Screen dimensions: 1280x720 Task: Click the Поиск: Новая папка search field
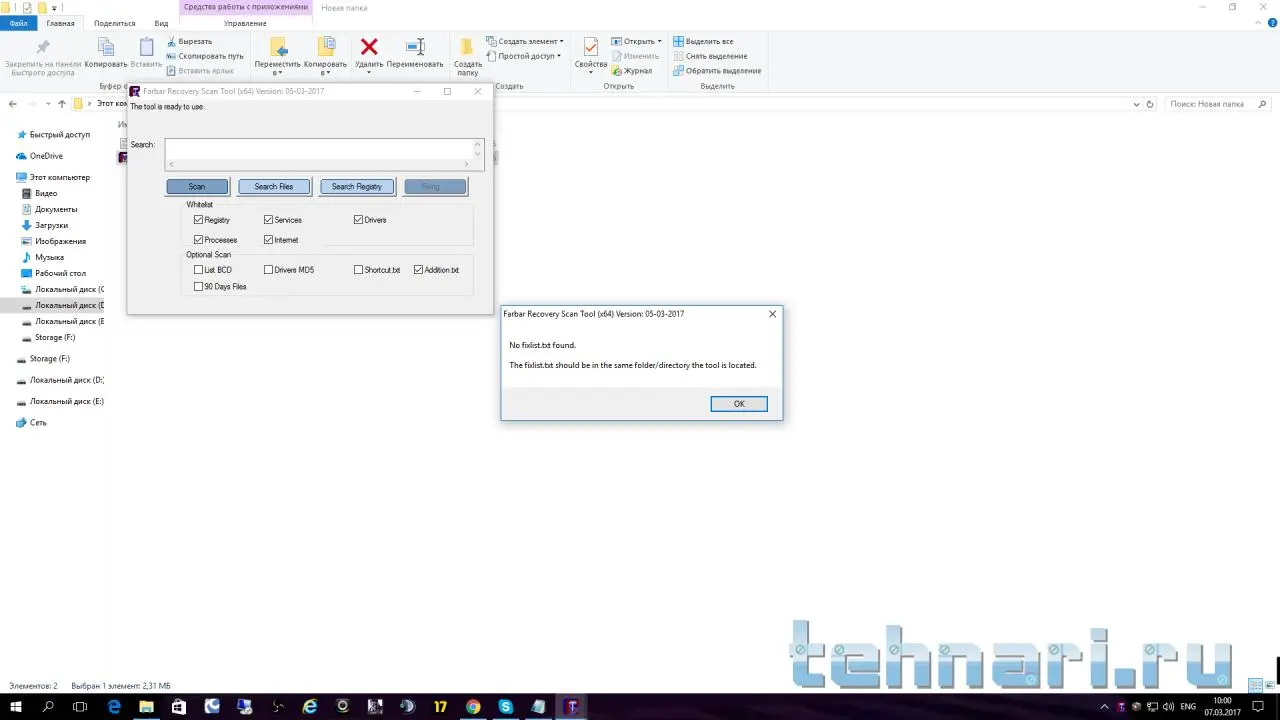1219,104
